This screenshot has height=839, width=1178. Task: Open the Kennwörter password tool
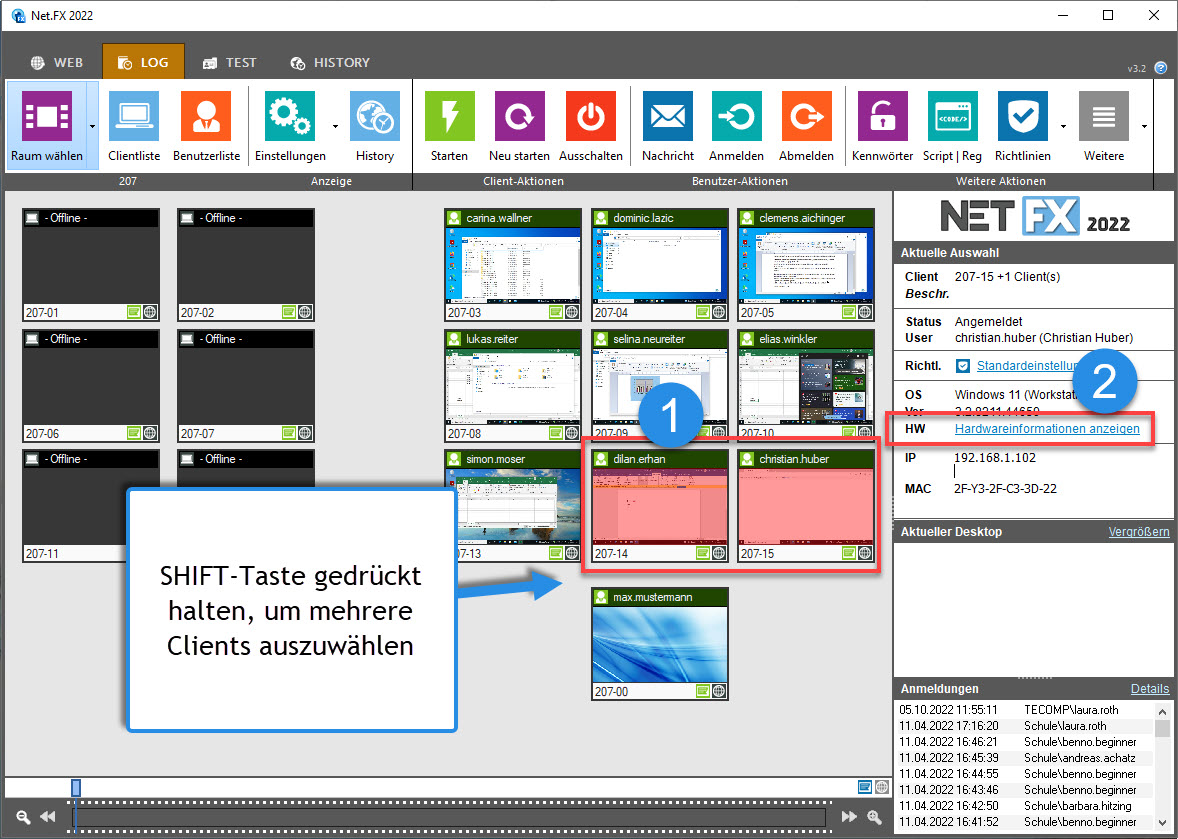(882, 125)
